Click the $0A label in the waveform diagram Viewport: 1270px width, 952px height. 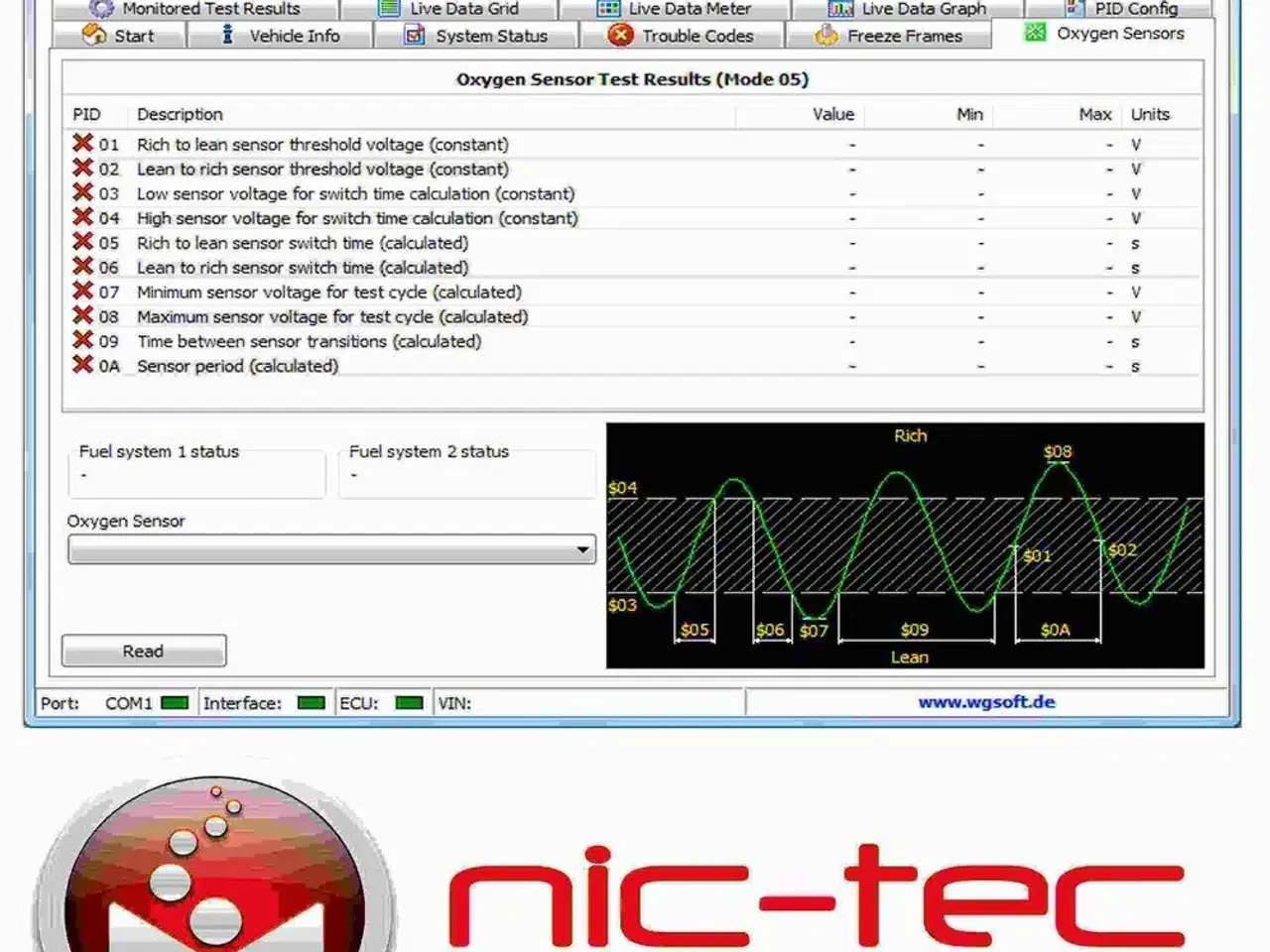click(1055, 630)
